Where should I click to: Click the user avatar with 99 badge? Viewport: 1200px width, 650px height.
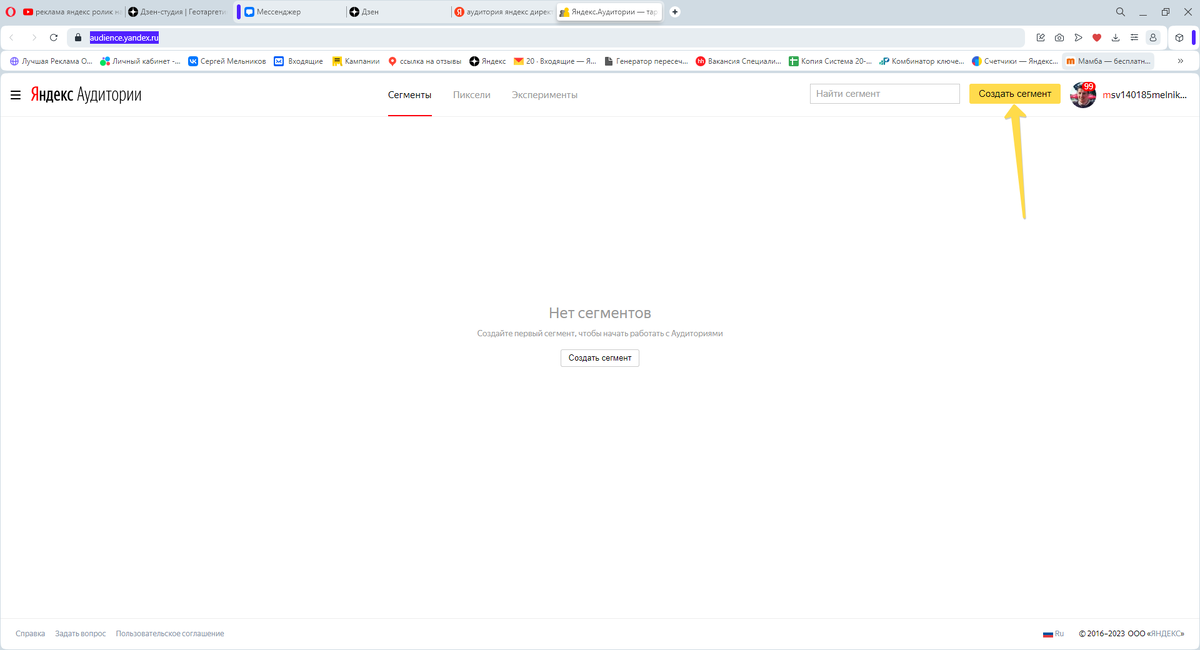(1083, 95)
